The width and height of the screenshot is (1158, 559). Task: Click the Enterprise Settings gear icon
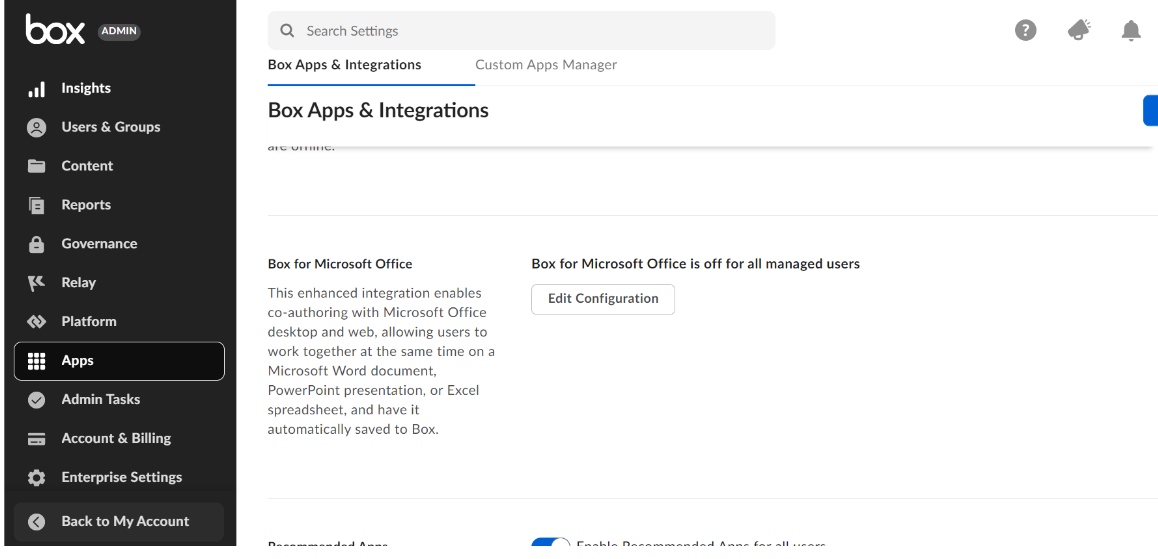tap(36, 478)
